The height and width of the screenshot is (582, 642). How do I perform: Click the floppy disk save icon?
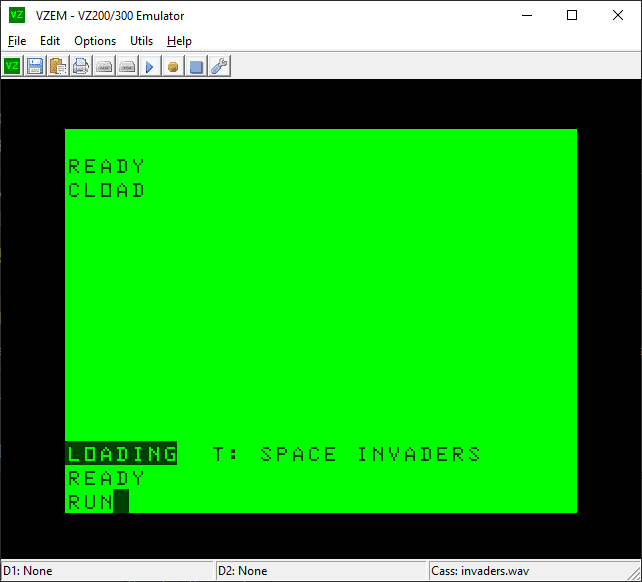[35, 66]
